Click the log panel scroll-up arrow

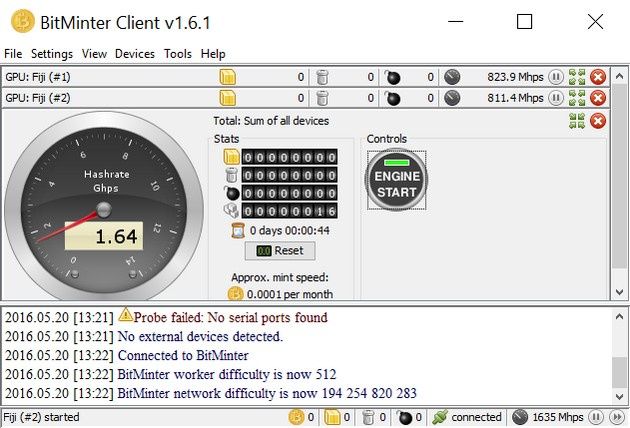(x=619, y=317)
